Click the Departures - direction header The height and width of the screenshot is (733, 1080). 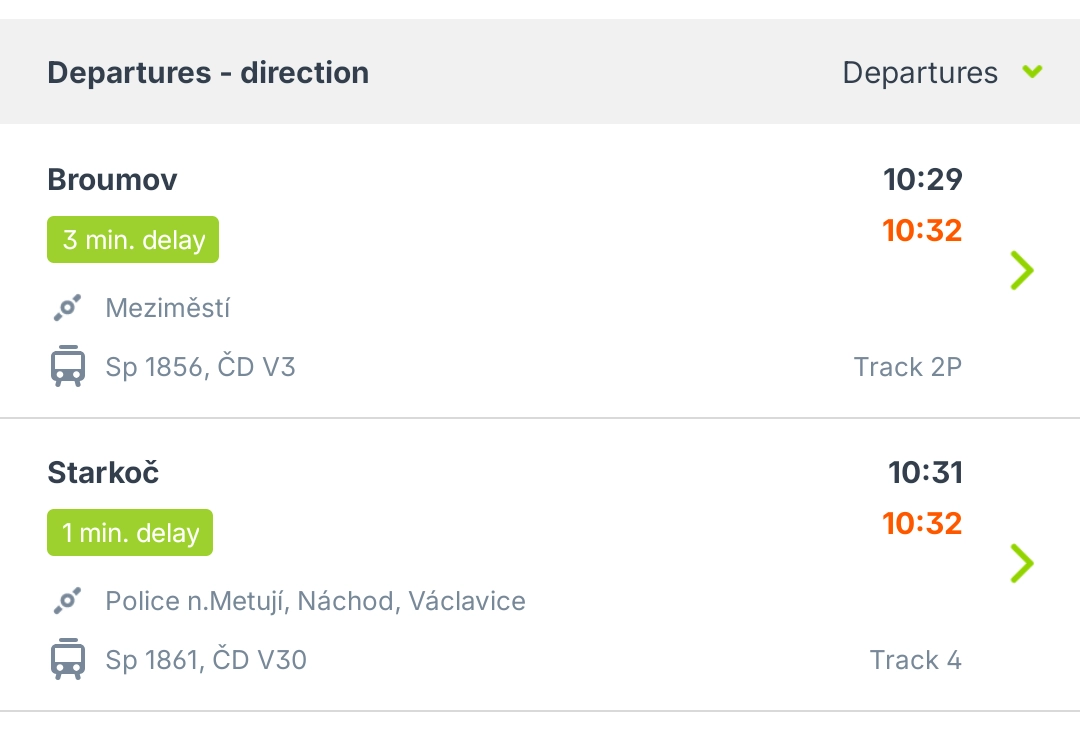(208, 73)
